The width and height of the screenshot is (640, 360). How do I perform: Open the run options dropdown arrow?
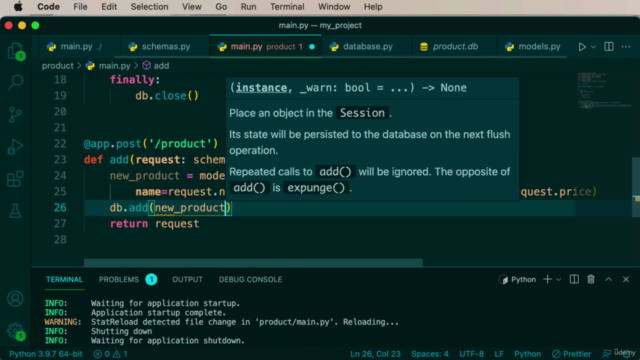pos(593,47)
